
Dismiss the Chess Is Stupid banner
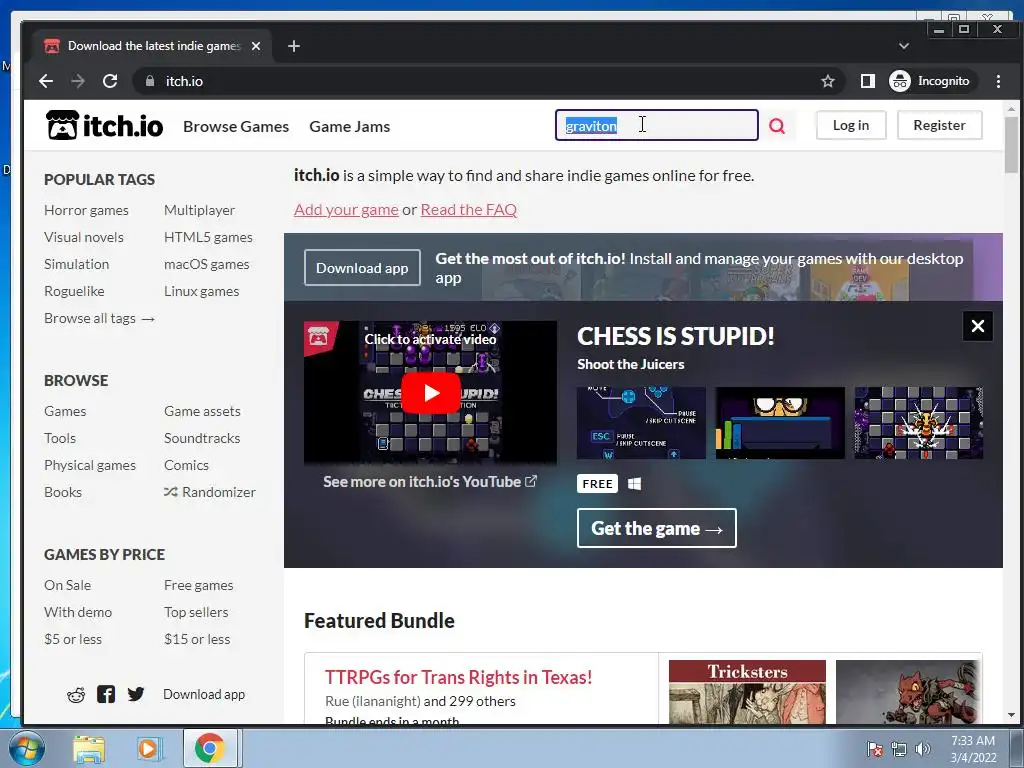coord(978,326)
